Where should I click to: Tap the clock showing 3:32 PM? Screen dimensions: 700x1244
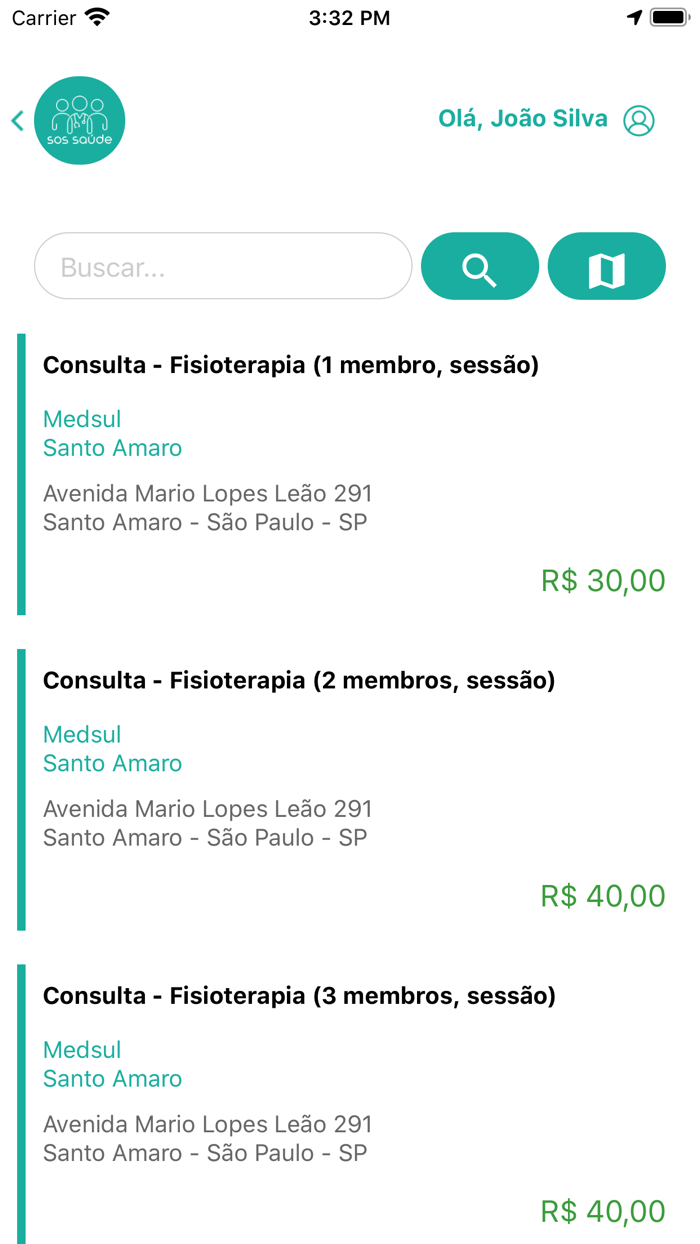(x=350, y=16)
